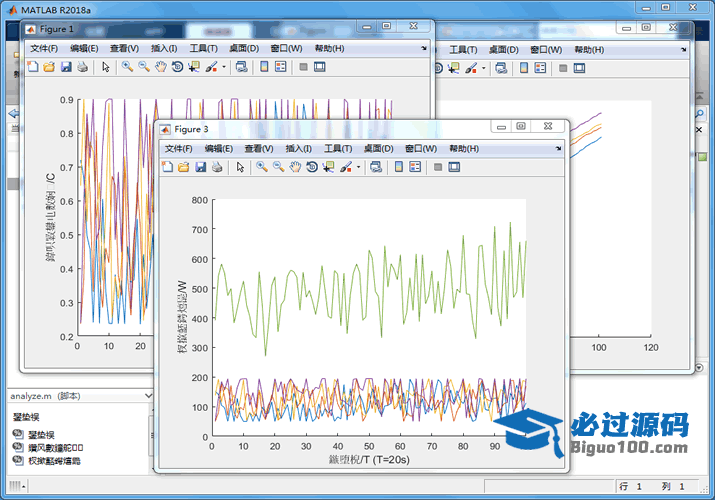Open 文件(F) menu in Figure 3
The image size is (715, 500).
click(x=178, y=149)
